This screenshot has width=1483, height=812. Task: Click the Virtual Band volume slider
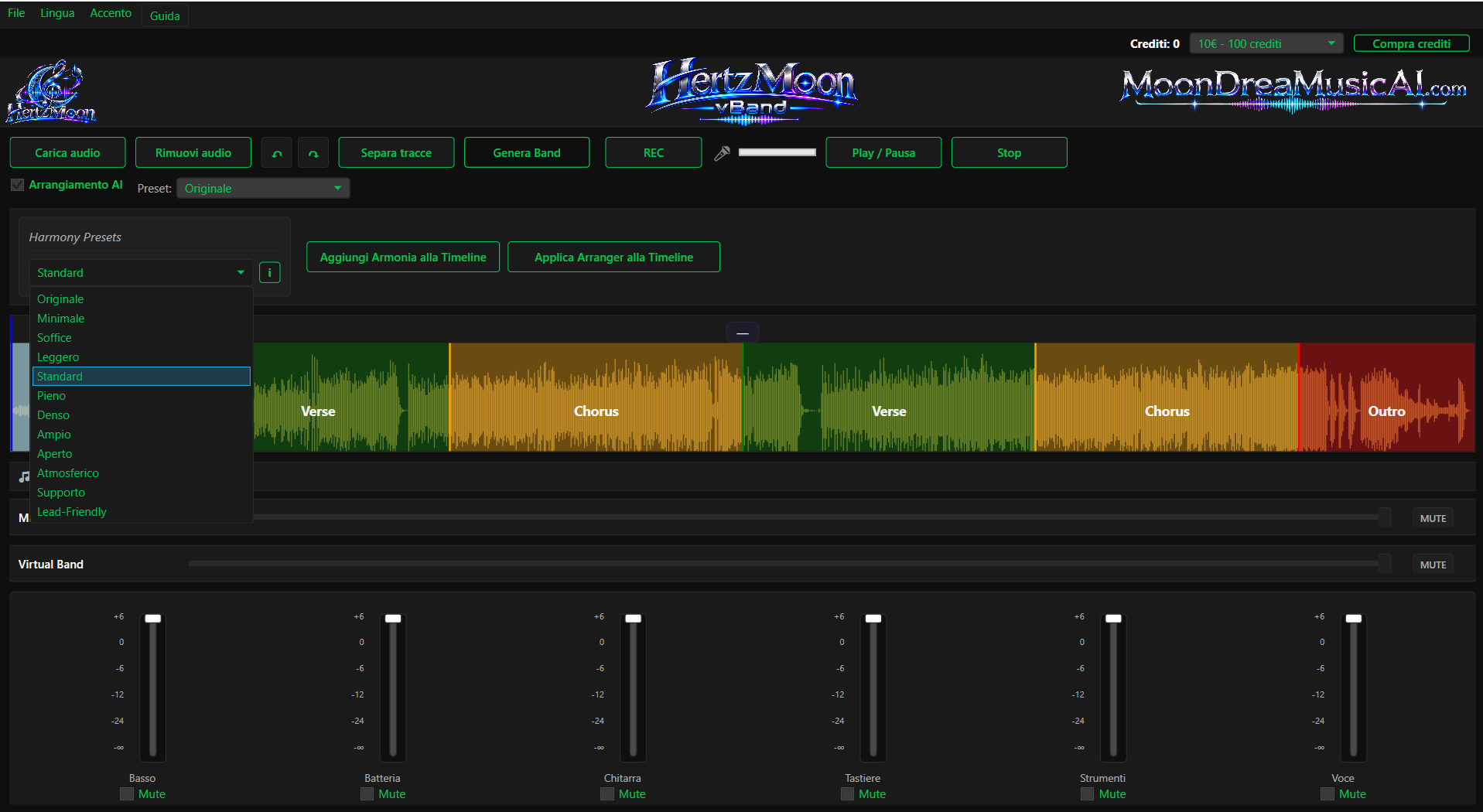pos(789,564)
